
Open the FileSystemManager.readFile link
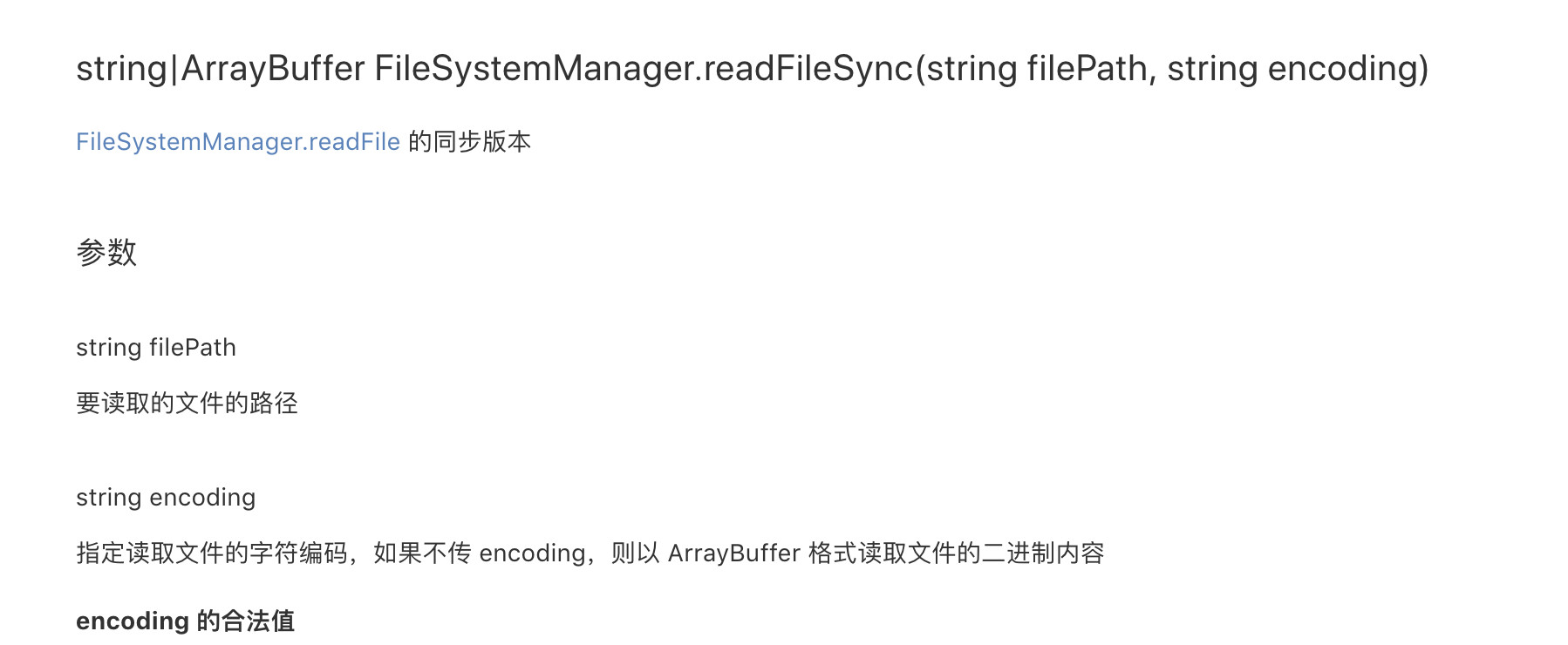coord(238,142)
